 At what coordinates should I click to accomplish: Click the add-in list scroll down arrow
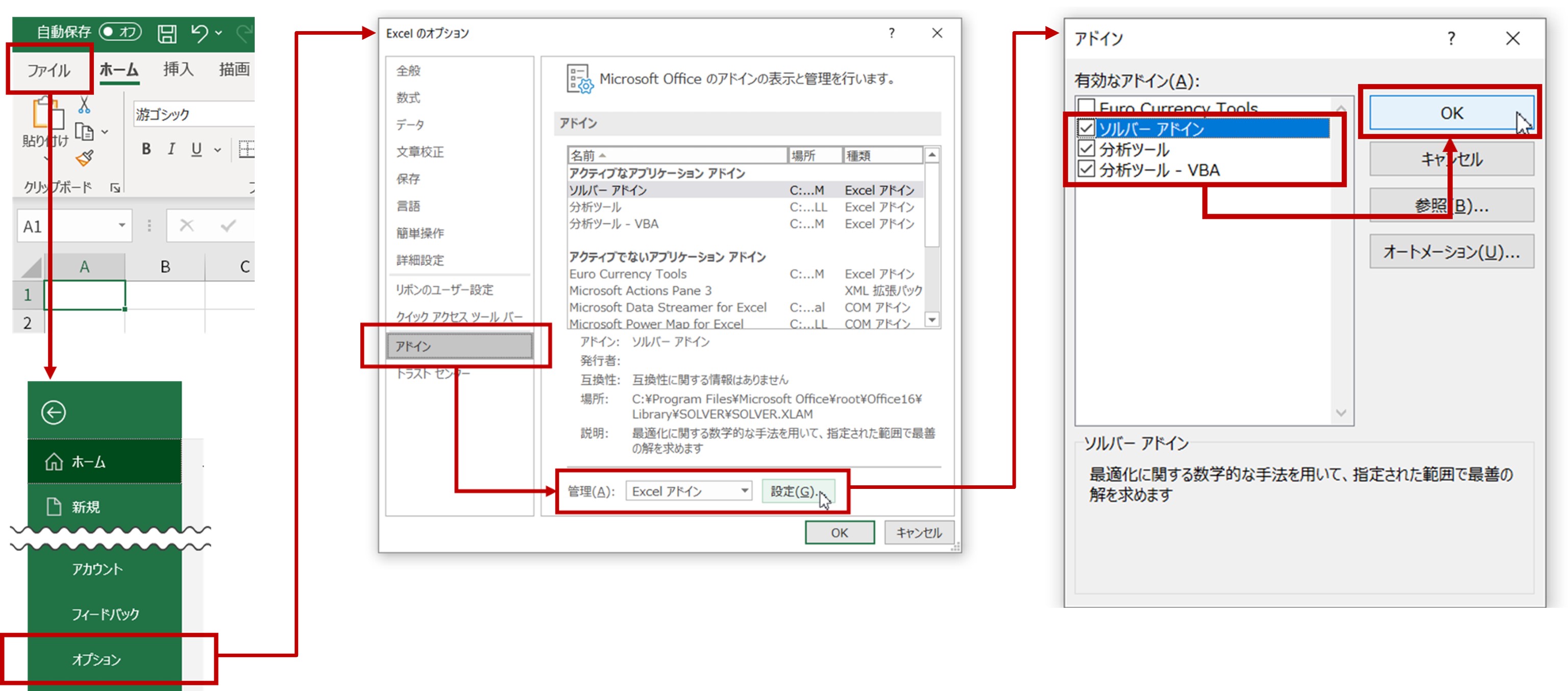pos(932,319)
